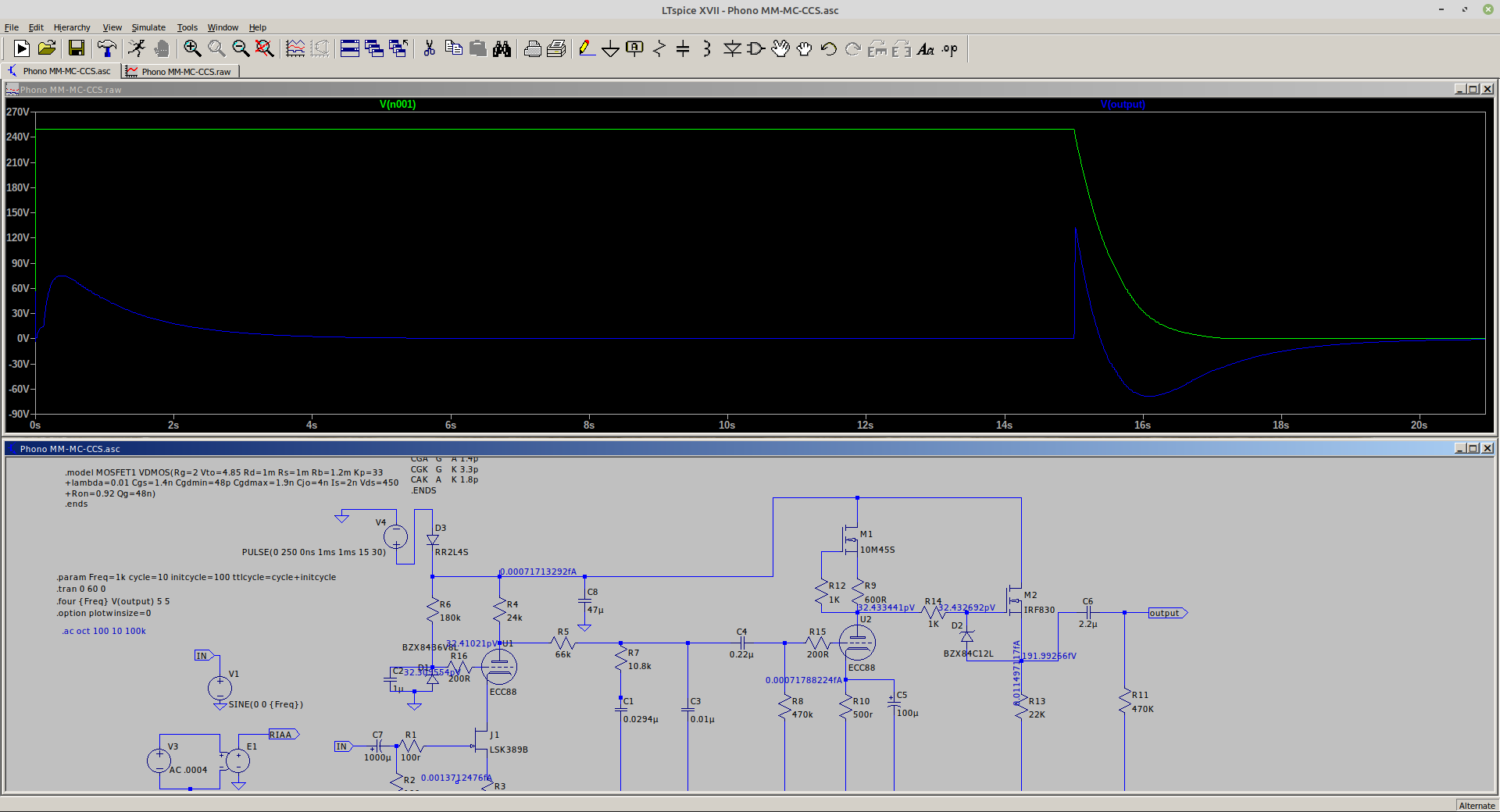1500x812 pixels.
Task: Open the Window menu
Action: pyautogui.click(x=223, y=27)
